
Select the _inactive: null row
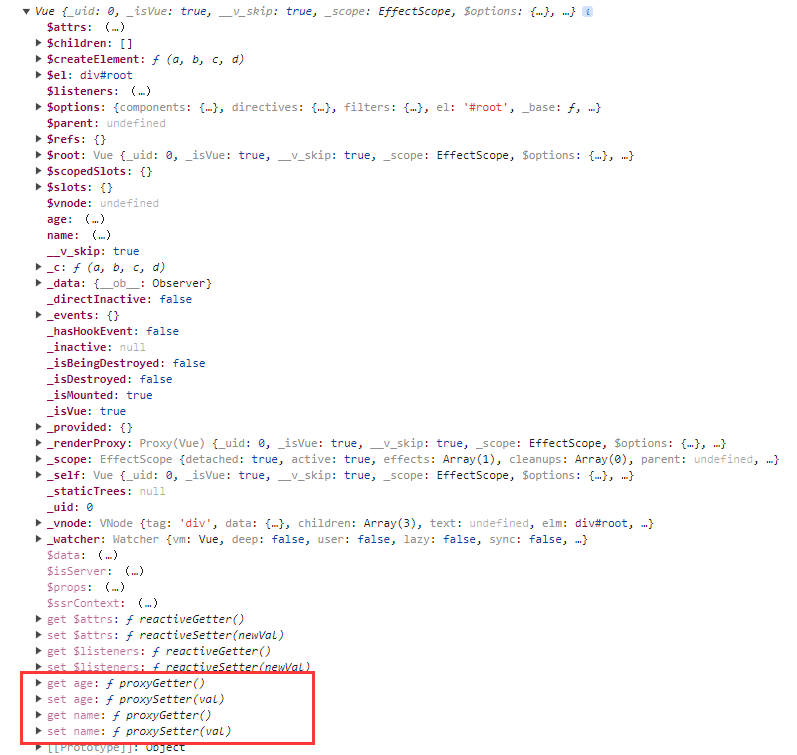coord(96,347)
